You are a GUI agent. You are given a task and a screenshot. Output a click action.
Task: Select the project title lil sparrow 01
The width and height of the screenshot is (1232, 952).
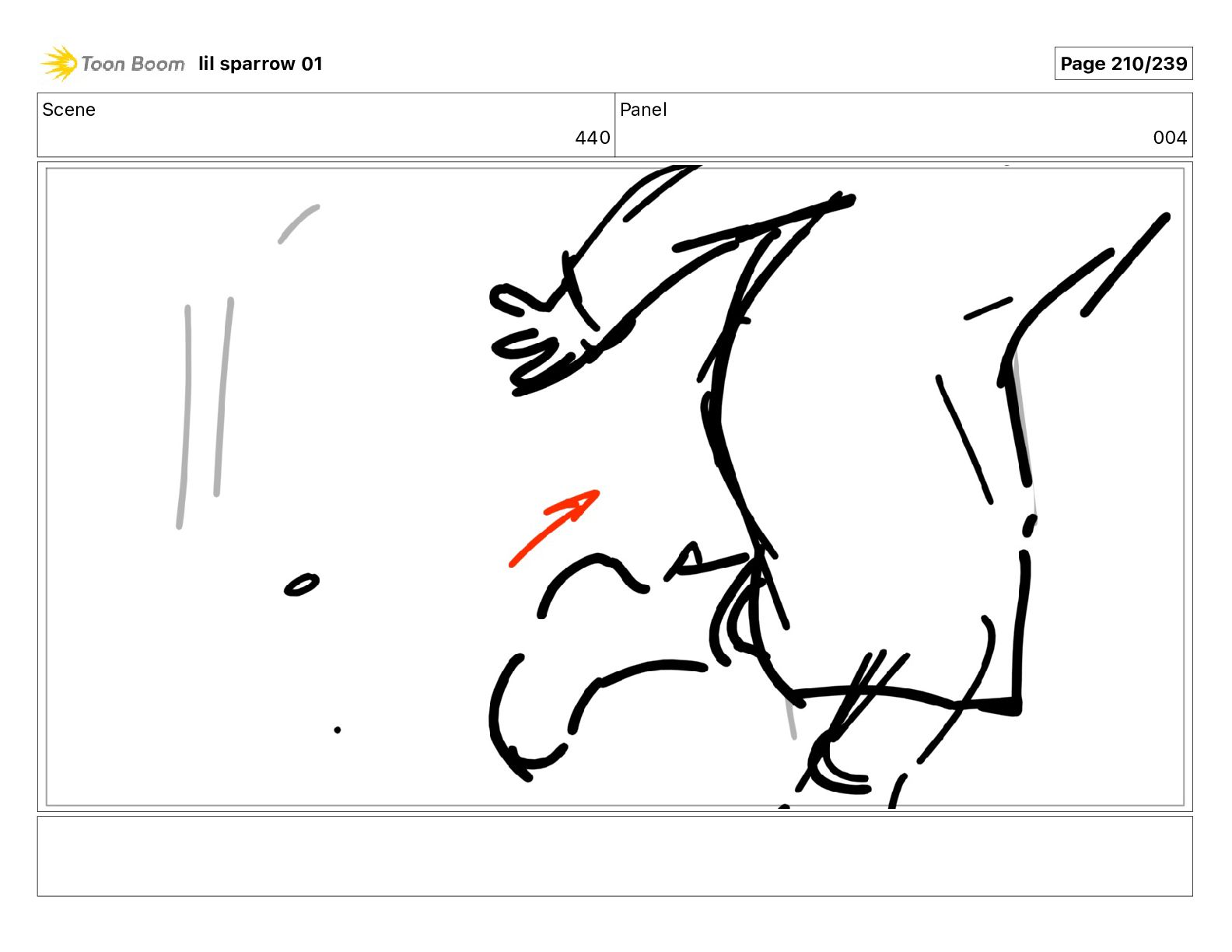[x=261, y=64]
